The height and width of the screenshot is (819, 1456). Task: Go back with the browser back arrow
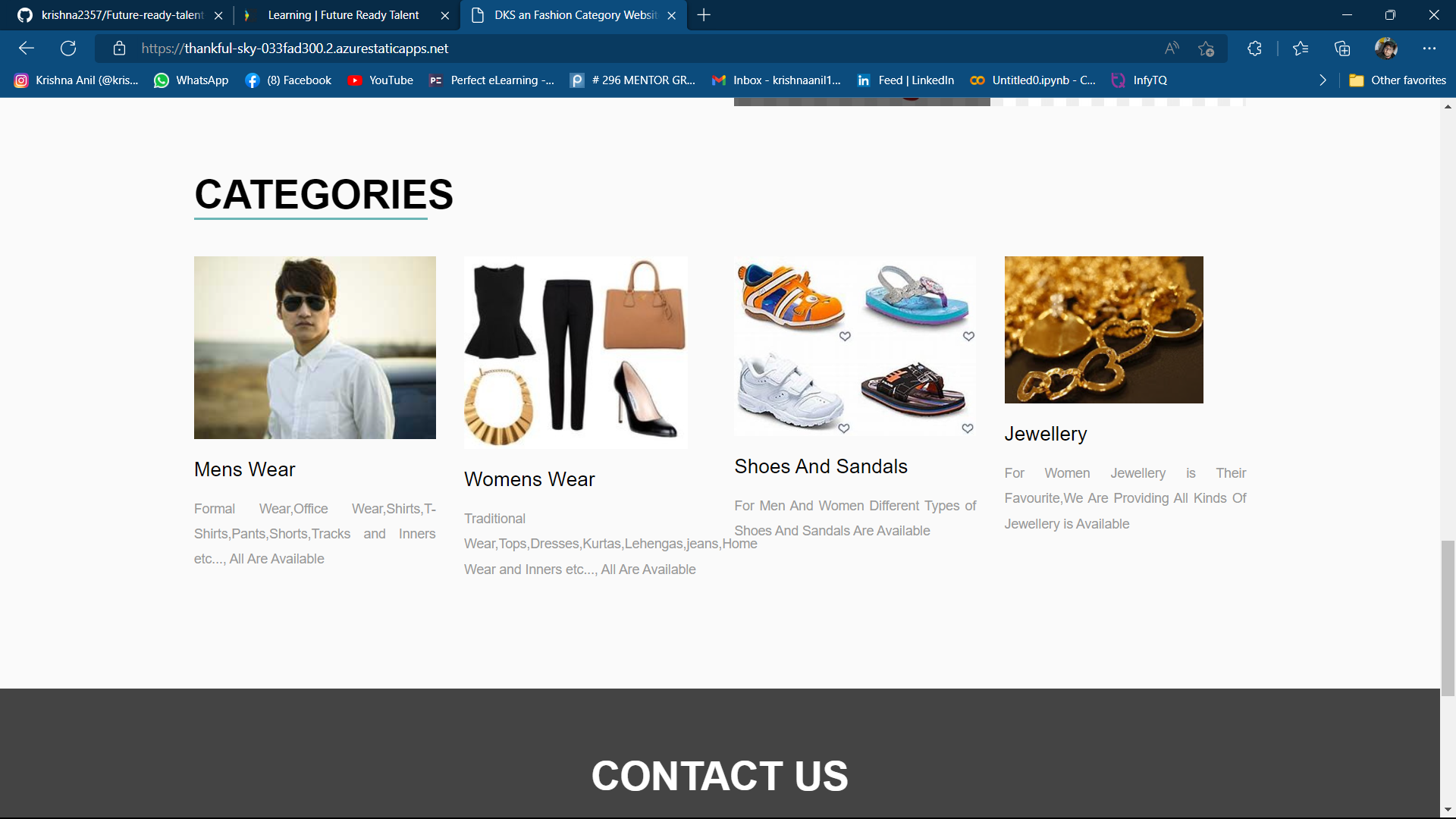coord(27,49)
